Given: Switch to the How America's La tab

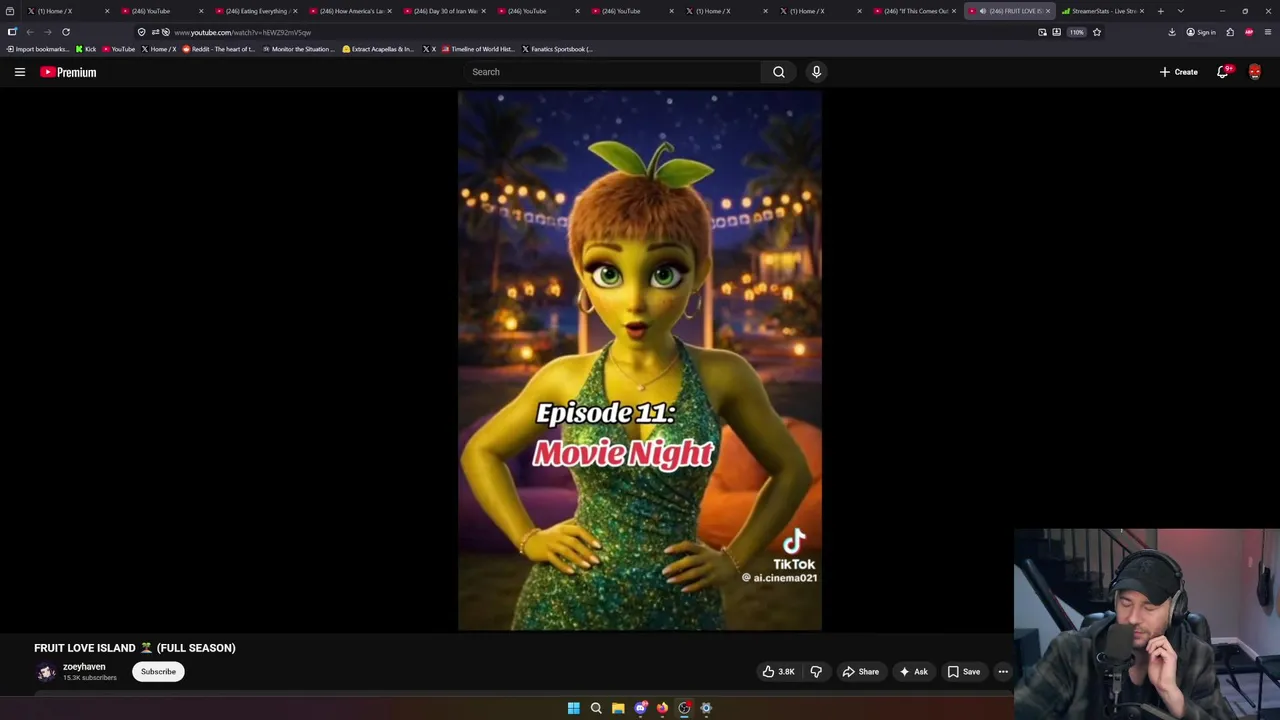Looking at the screenshot, I should tap(349, 11).
